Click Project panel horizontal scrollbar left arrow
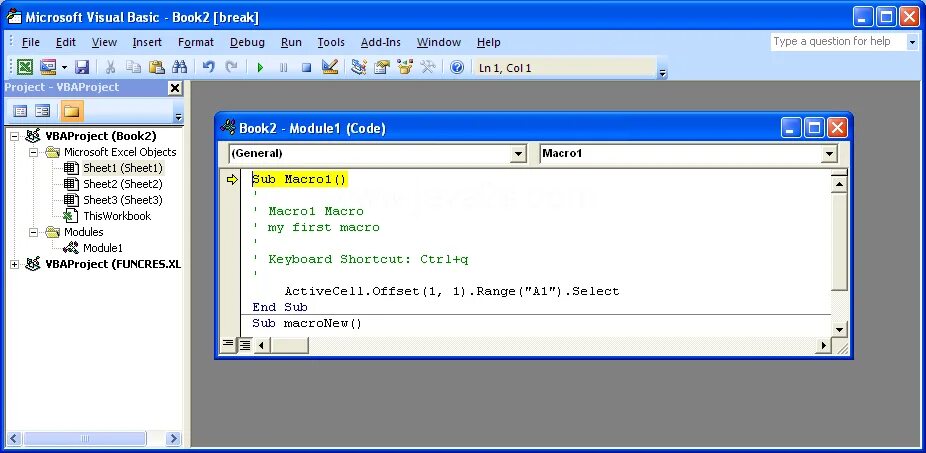 [15, 438]
